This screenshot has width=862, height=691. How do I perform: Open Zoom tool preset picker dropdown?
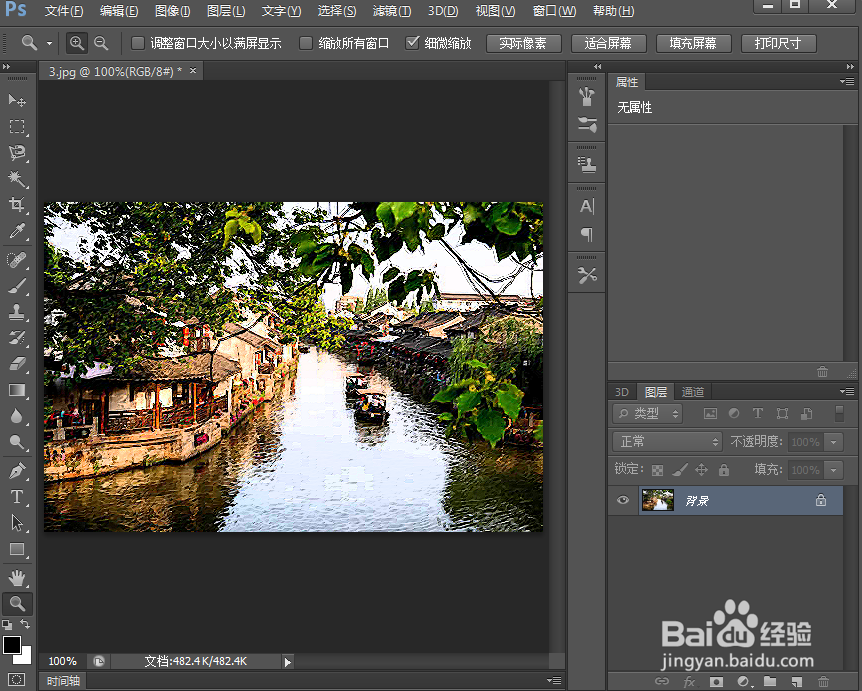pos(49,43)
